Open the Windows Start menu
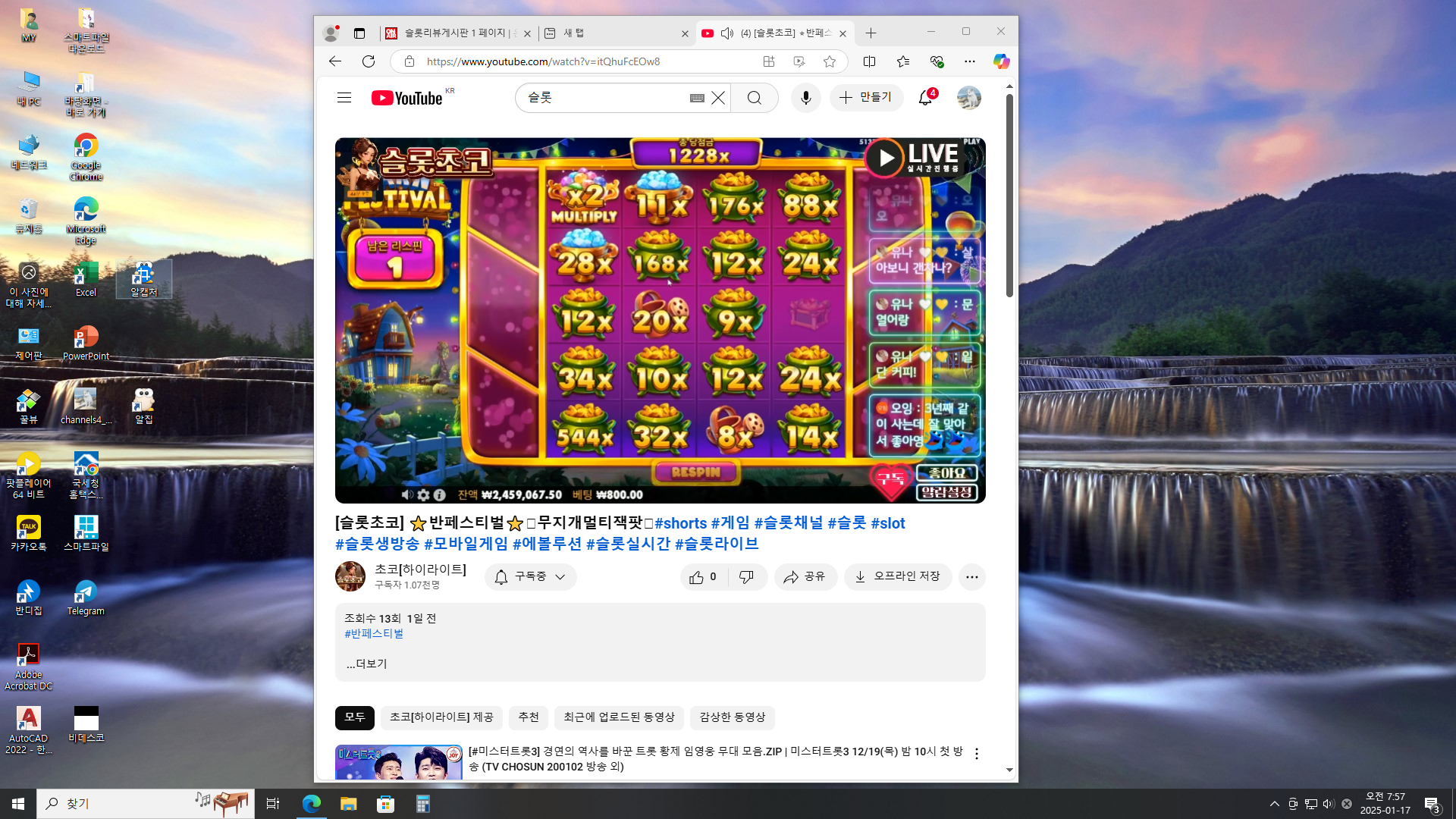Image resolution: width=1456 pixels, height=819 pixels. (x=18, y=804)
